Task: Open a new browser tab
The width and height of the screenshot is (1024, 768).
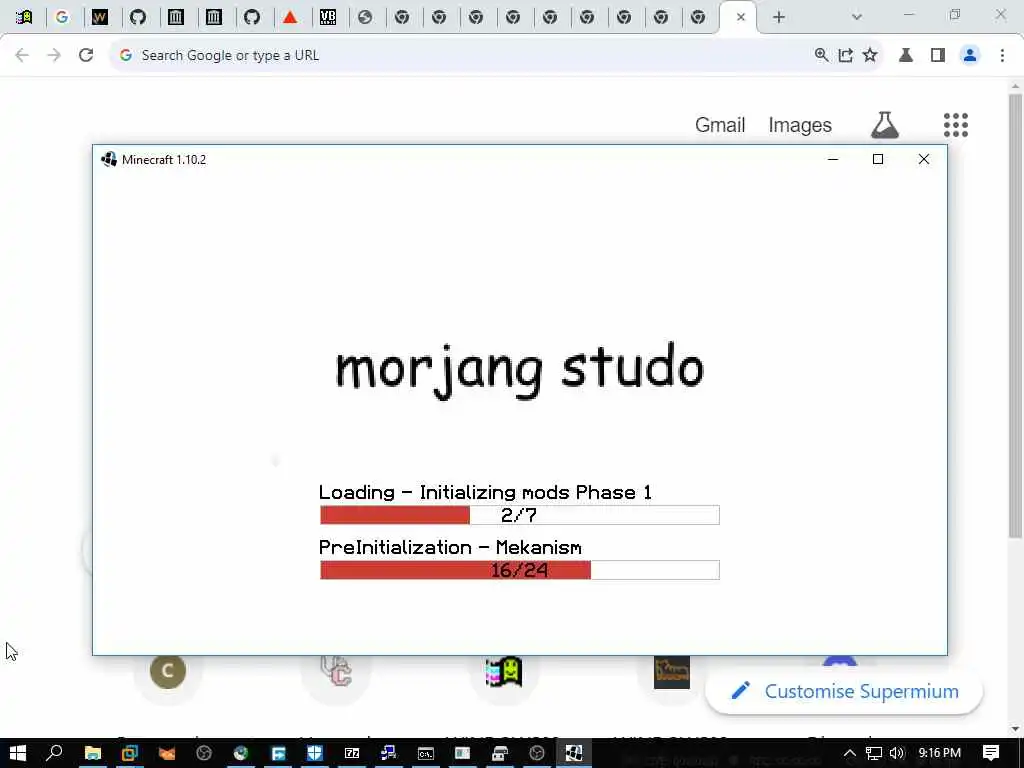Action: (x=778, y=17)
